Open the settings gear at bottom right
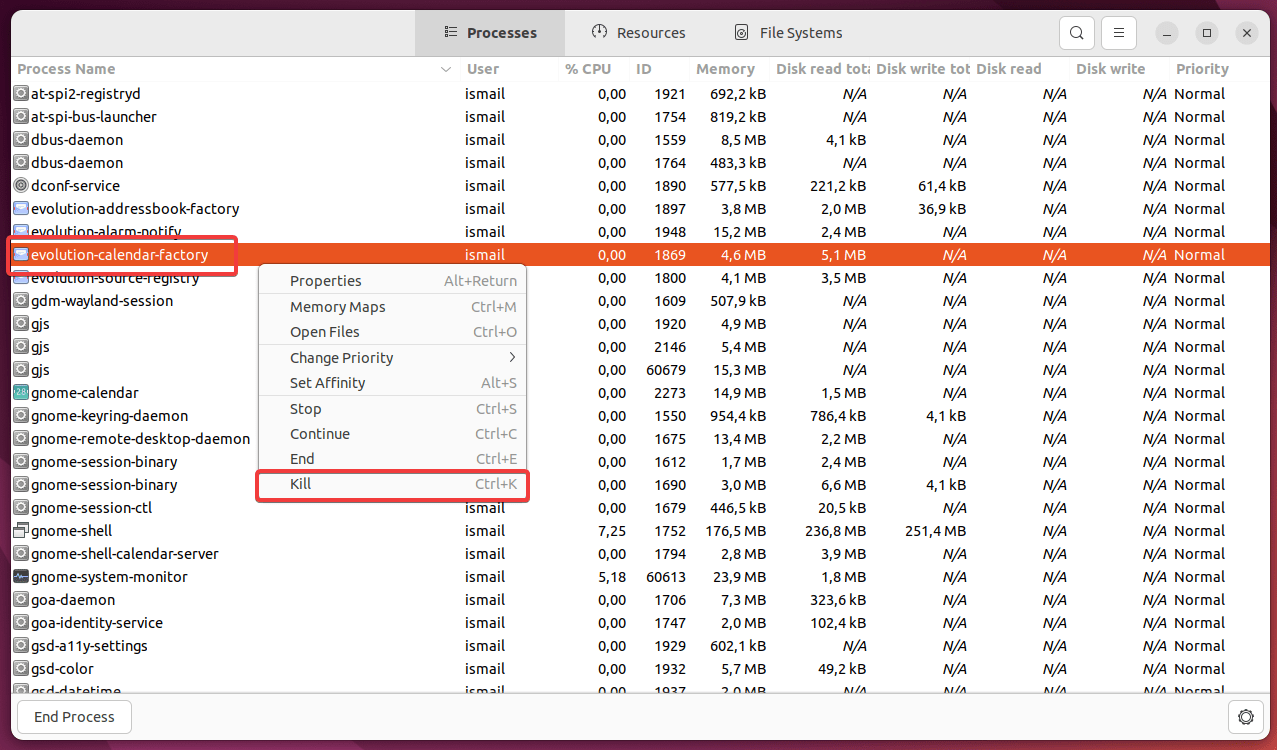 pos(1245,717)
